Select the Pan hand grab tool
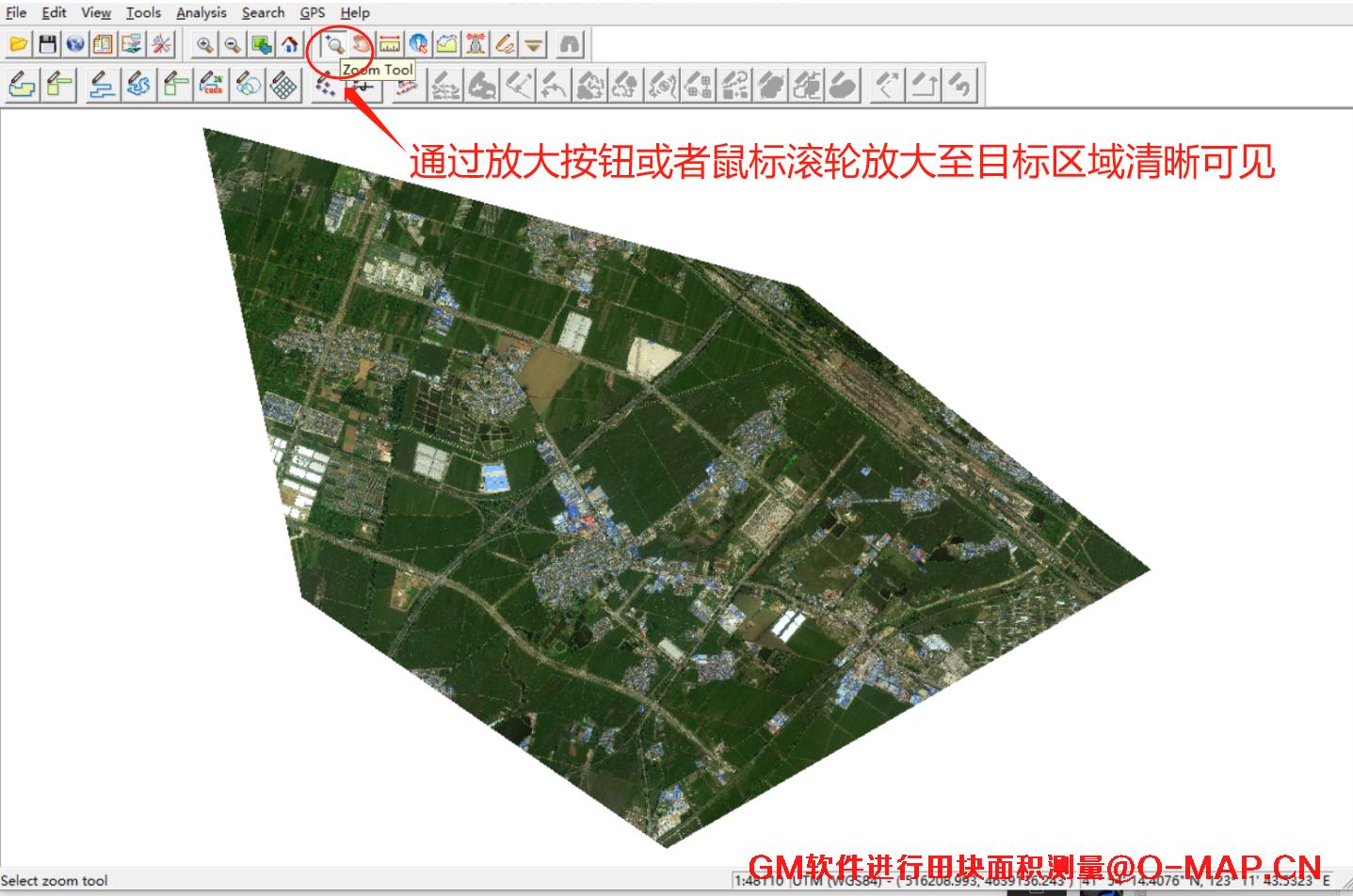This screenshot has width=1353, height=896. 361,44
